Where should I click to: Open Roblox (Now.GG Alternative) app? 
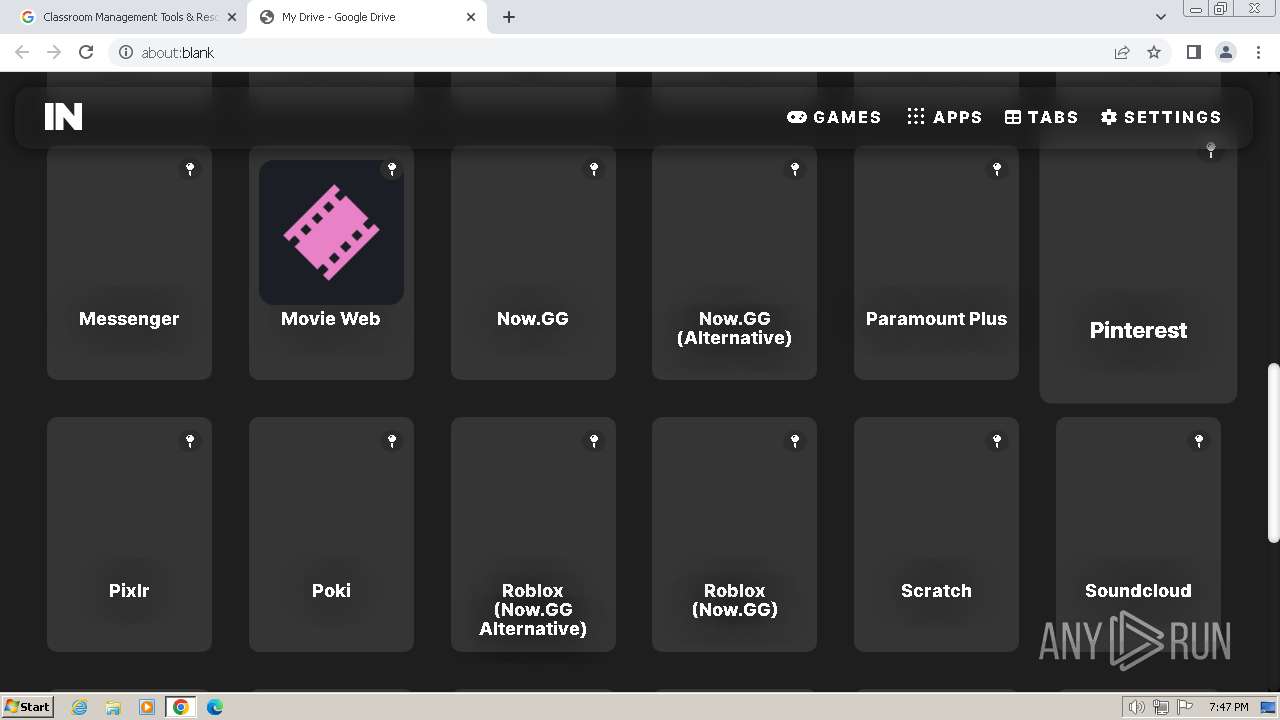pyautogui.click(x=533, y=535)
